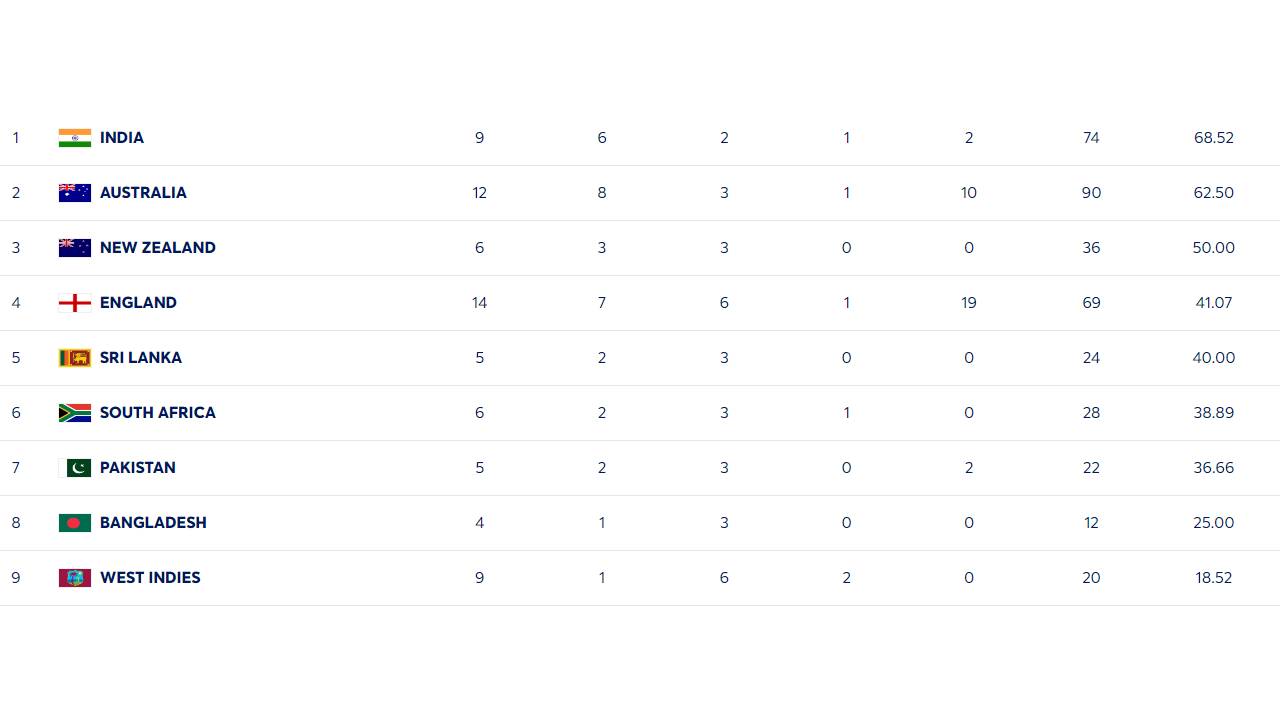
Task: Click the Bangladesh flag icon
Action: [75, 523]
